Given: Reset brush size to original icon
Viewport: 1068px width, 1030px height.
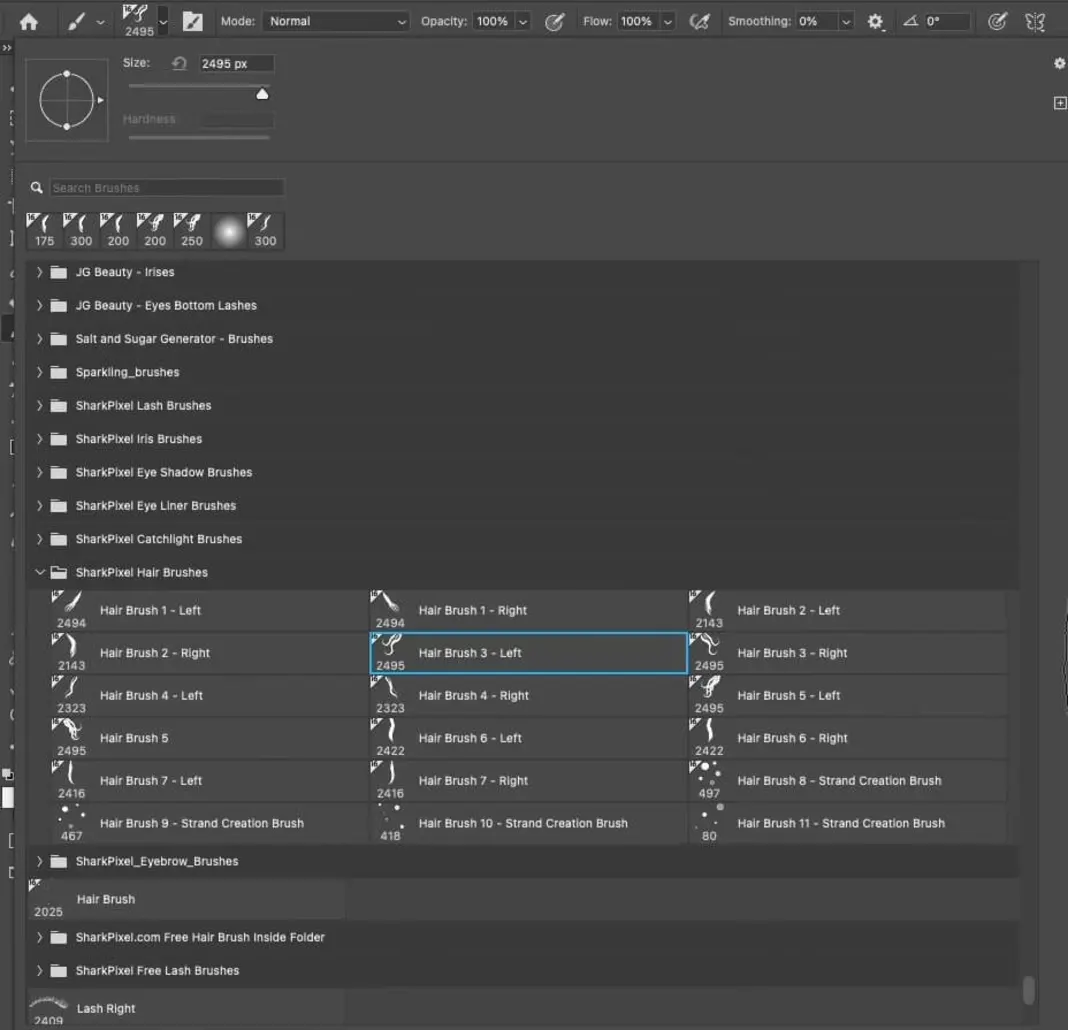Looking at the screenshot, I should [x=180, y=63].
